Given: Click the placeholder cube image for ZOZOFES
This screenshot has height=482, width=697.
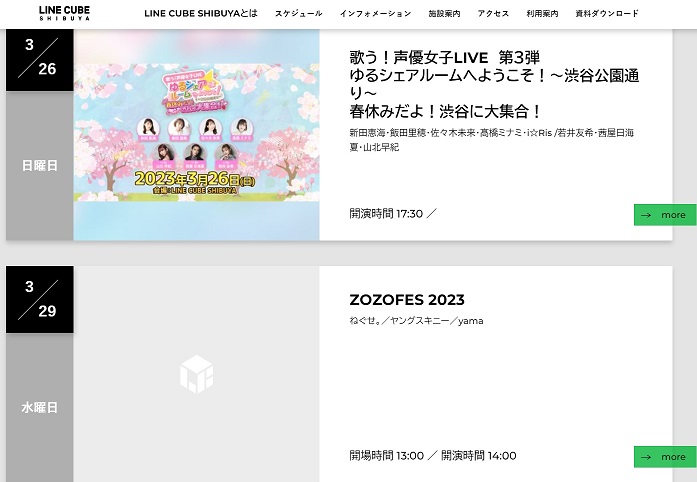Looking at the screenshot, I should click(x=196, y=374).
